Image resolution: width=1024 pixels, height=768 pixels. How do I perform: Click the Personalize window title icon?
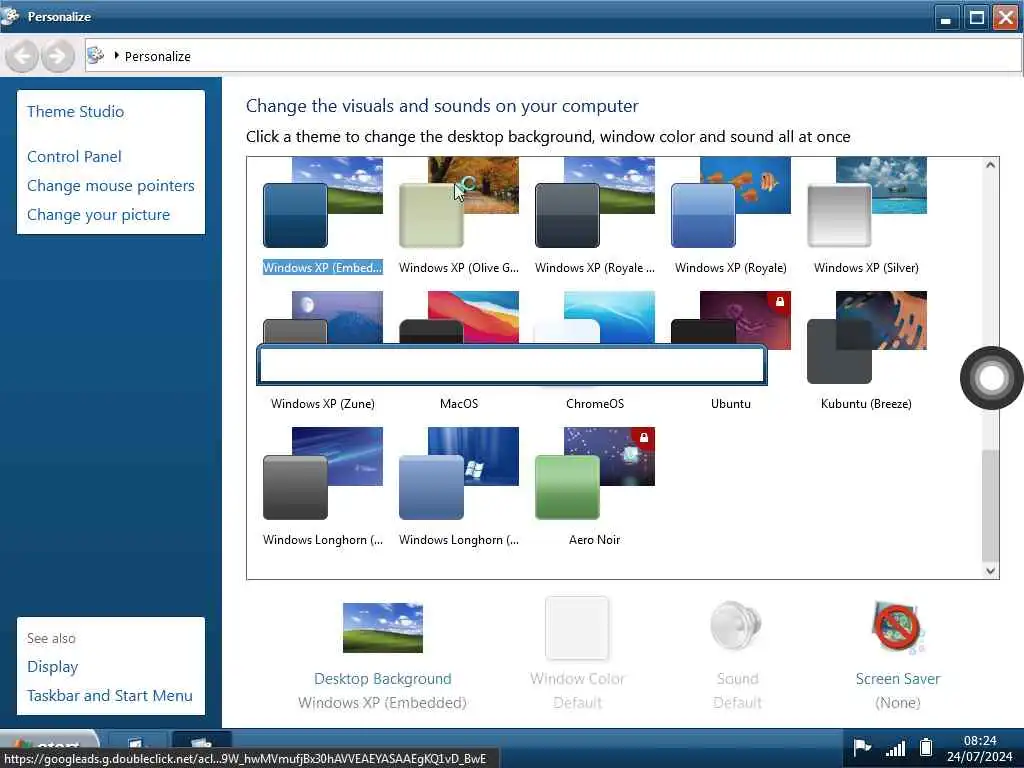[x=11, y=15]
